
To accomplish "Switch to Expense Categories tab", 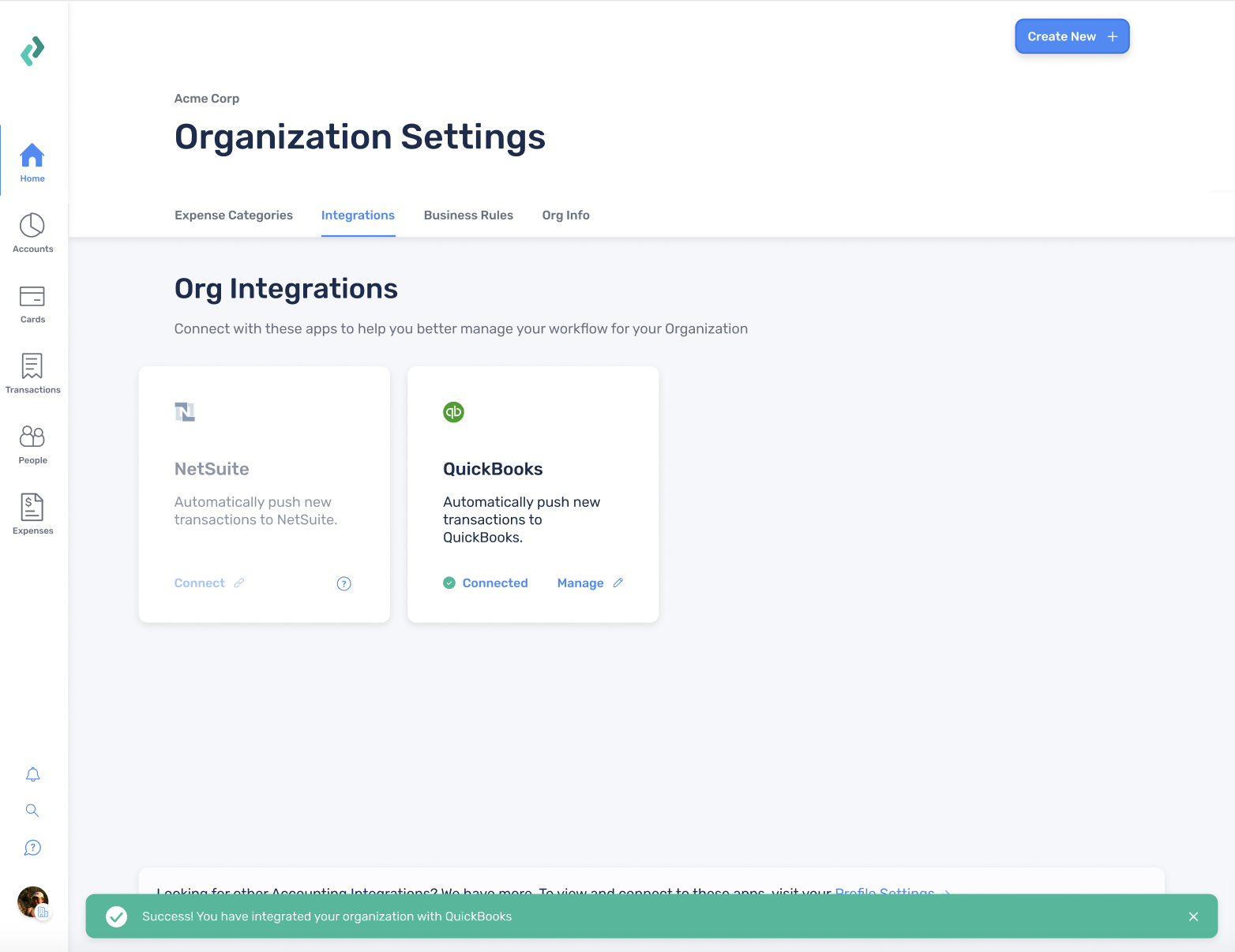I will click(234, 216).
